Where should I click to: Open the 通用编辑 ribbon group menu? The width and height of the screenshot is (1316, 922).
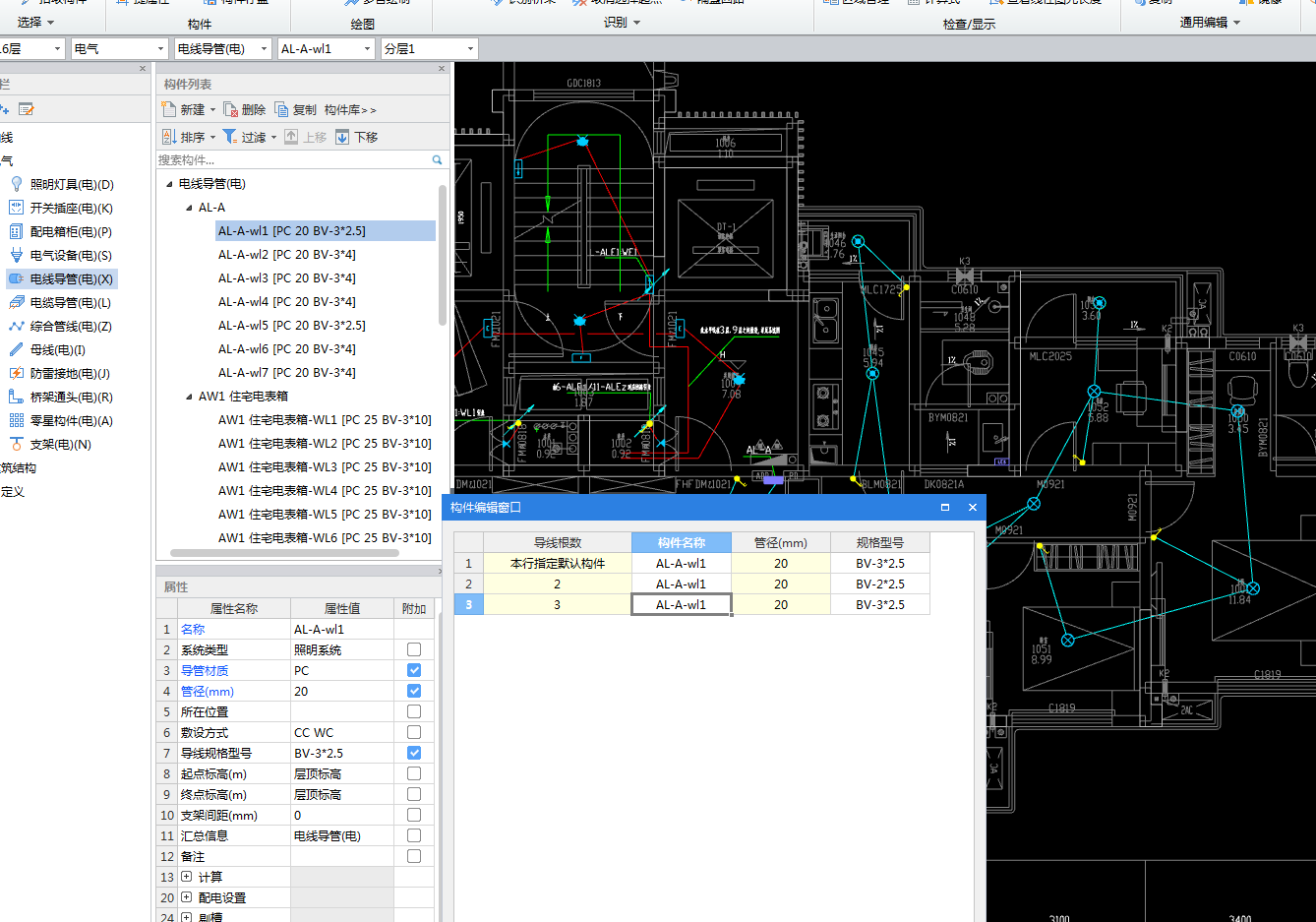point(1210,23)
